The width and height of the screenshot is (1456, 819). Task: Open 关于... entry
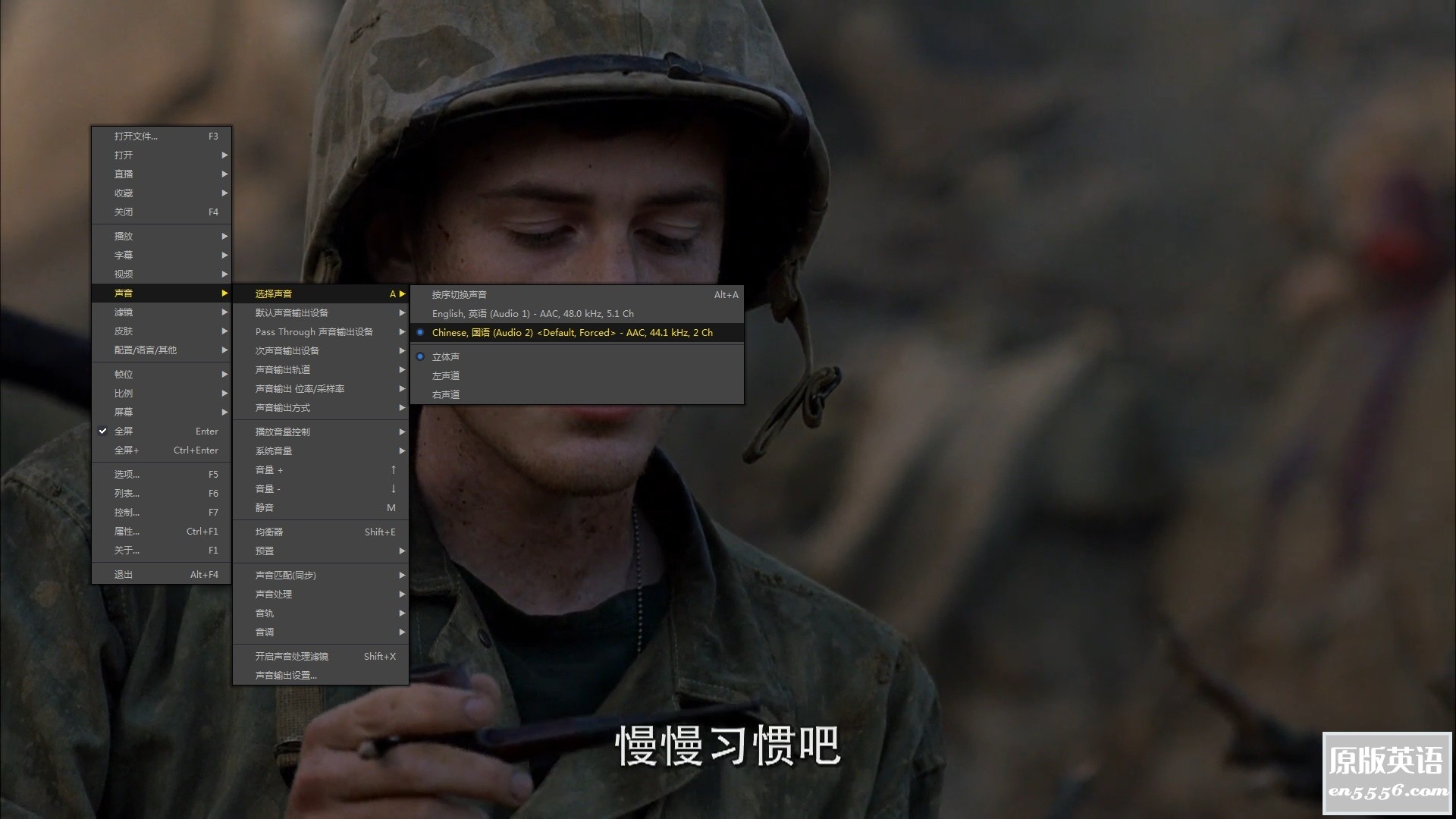pyautogui.click(x=162, y=550)
